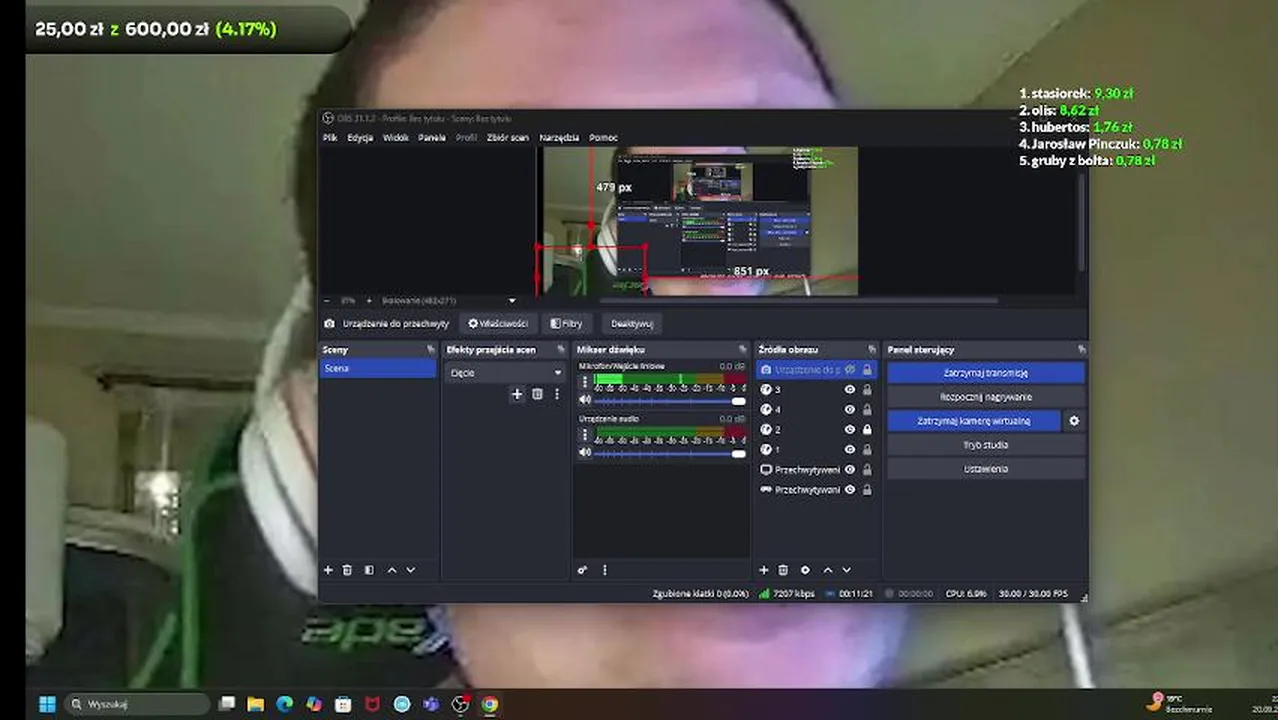Image resolution: width=1278 pixels, height=720 pixels.
Task: Hide source 4 with its eye icon
Action: click(850, 410)
